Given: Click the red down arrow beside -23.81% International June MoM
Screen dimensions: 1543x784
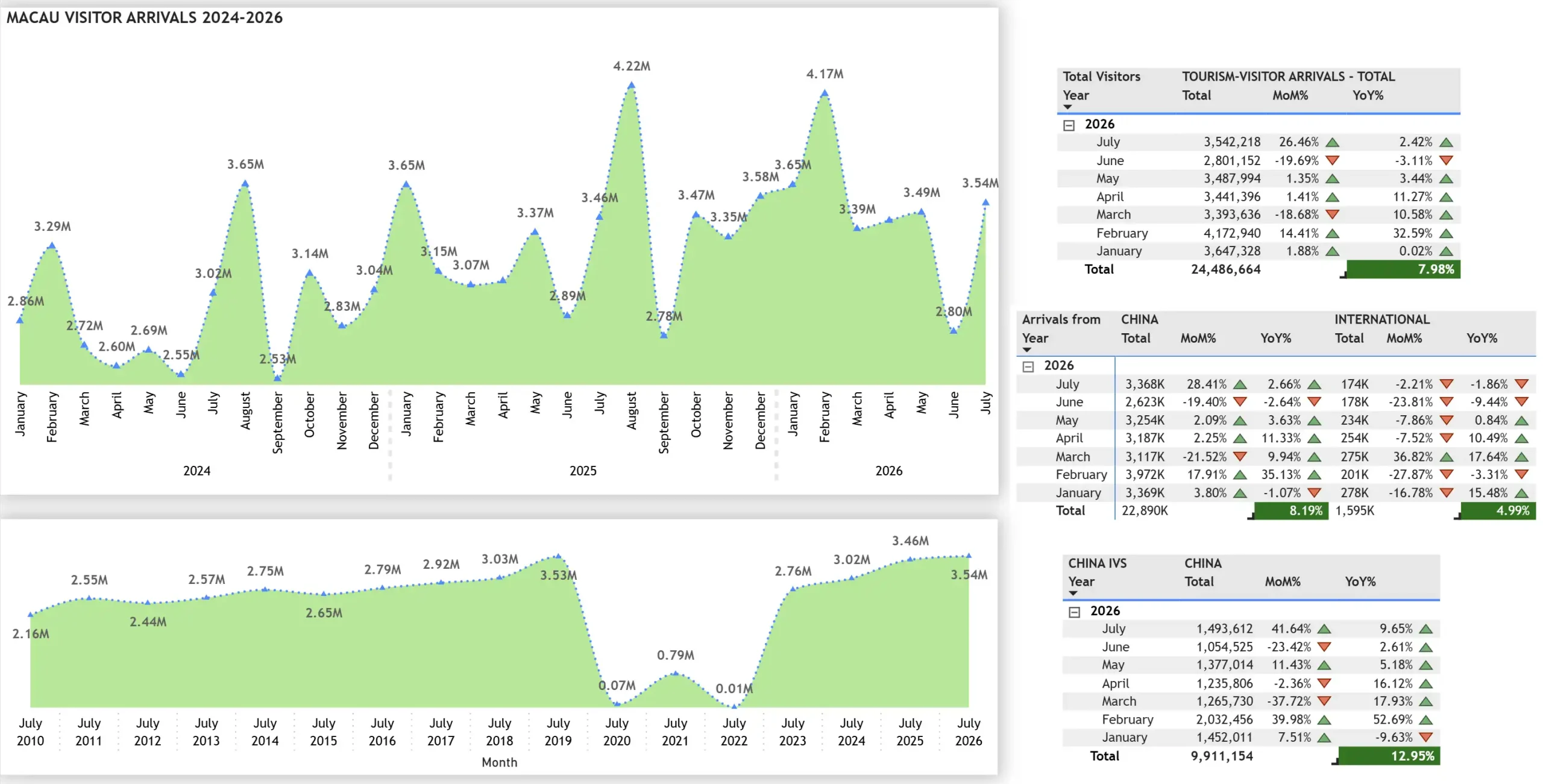Looking at the screenshot, I should click(1446, 402).
